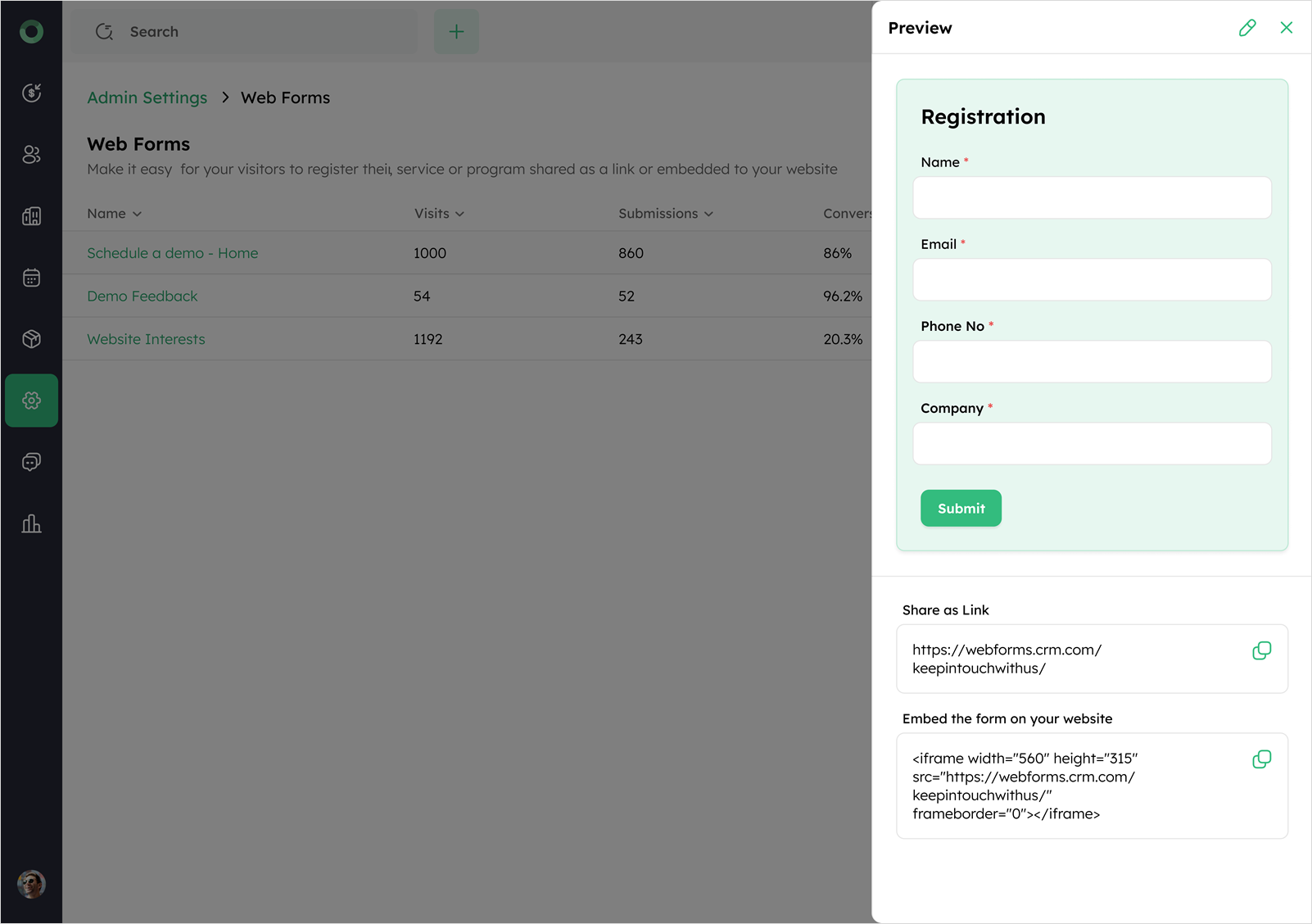The height and width of the screenshot is (924, 1312).
Task: Sort by the Name column dropdown
Action: [x=137, y=214]
